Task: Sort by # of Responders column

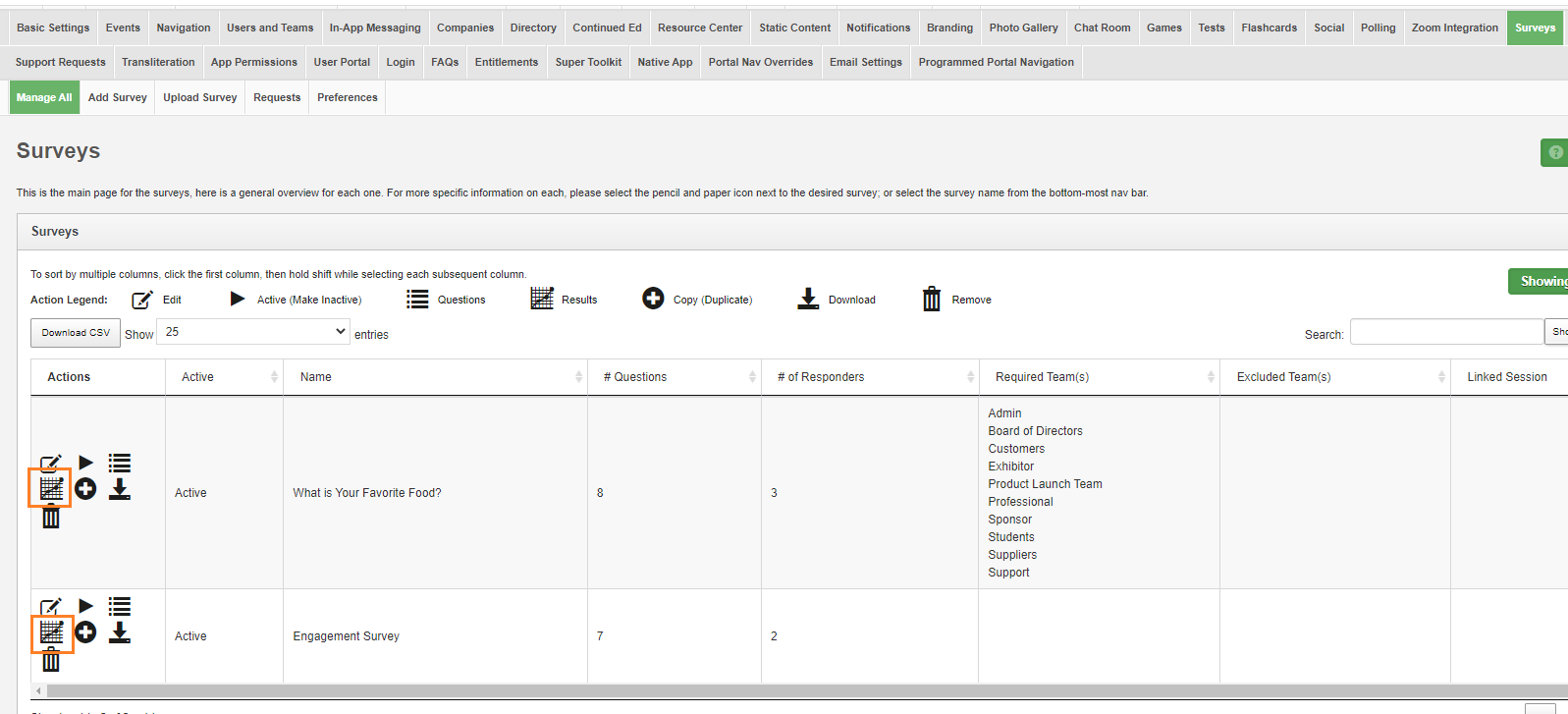Action: click(x=869, y=377)
